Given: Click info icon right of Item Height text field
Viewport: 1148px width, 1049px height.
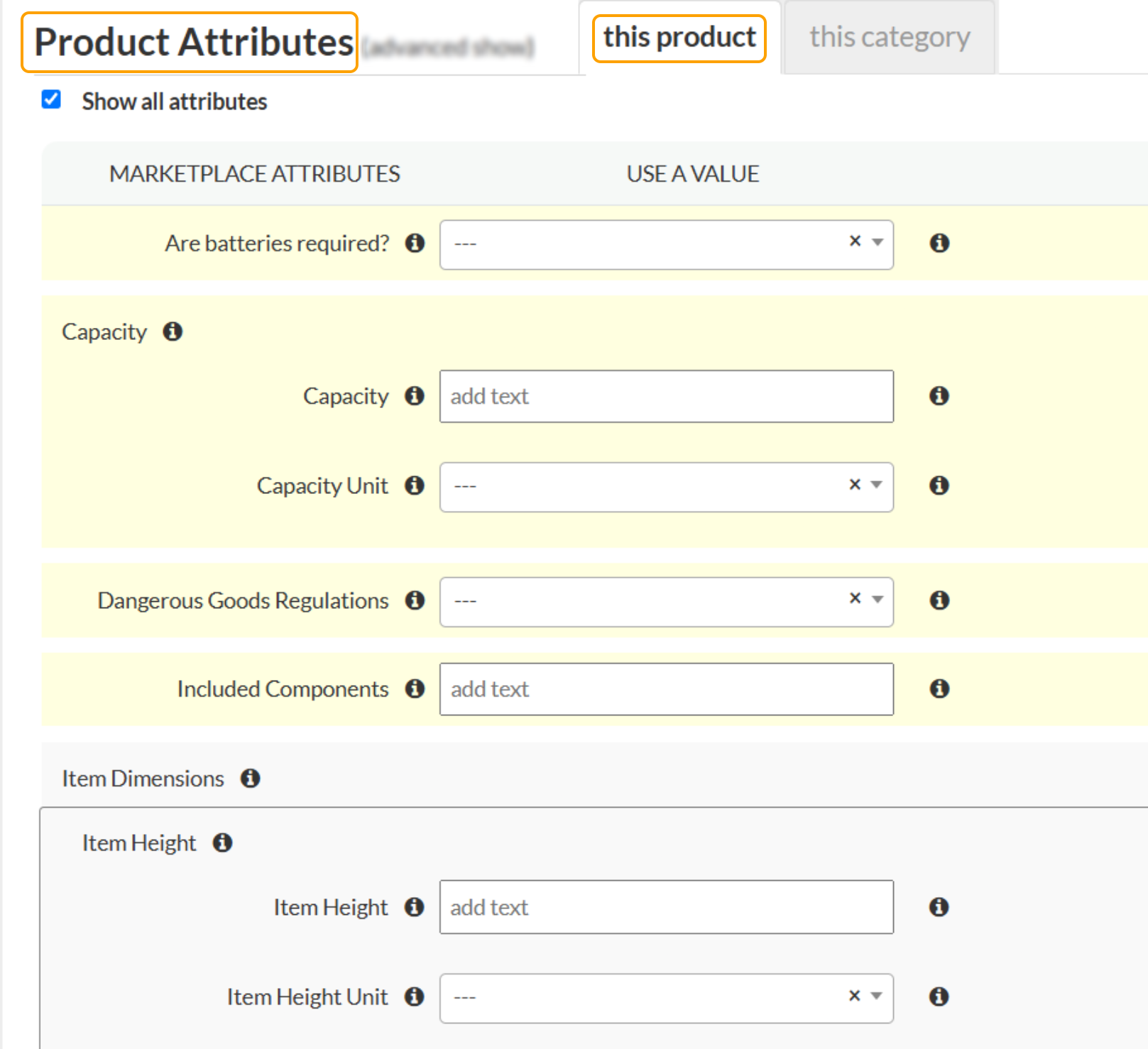Looking at the screenshot, I should [x=939, y=907].
